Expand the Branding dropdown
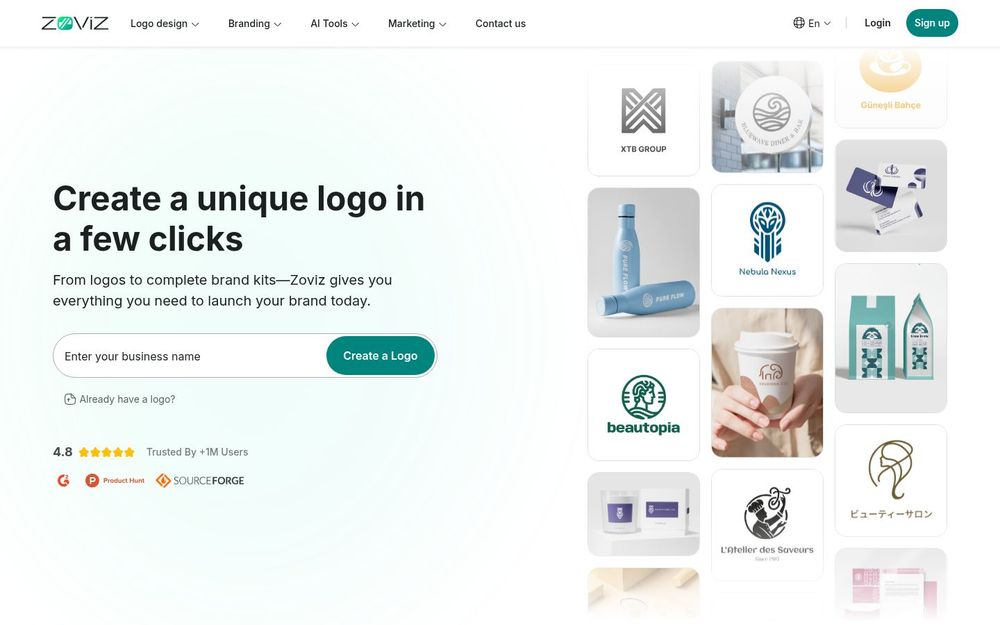1000x625 pixels. [254, 24]
